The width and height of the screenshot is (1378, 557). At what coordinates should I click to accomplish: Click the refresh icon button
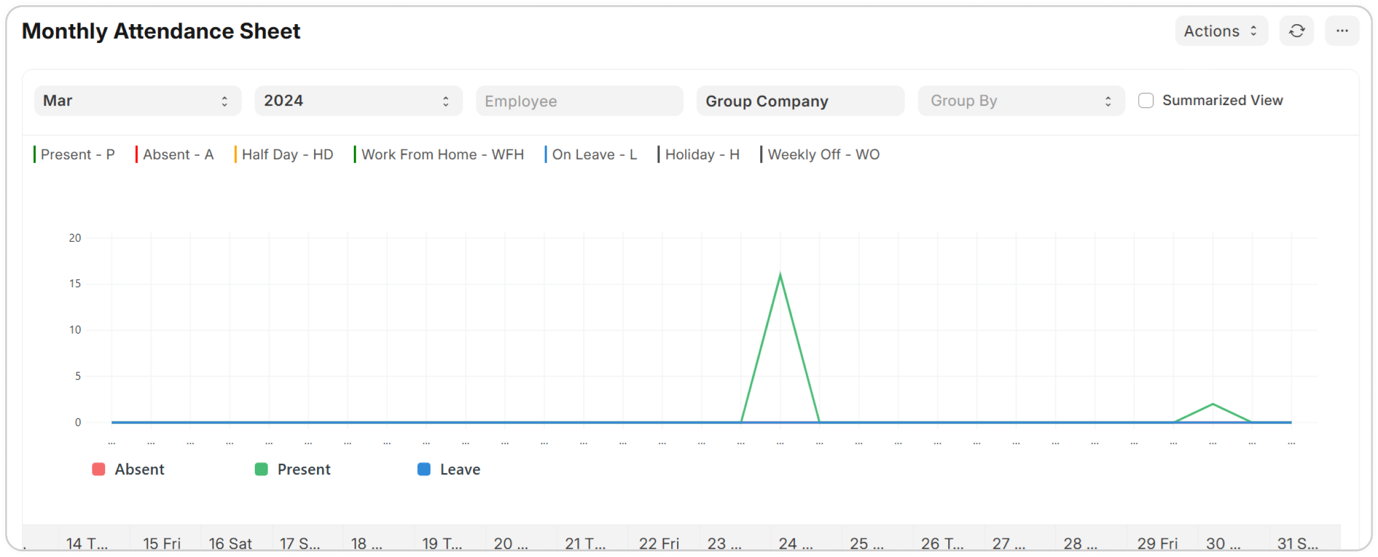(1296, 31)
